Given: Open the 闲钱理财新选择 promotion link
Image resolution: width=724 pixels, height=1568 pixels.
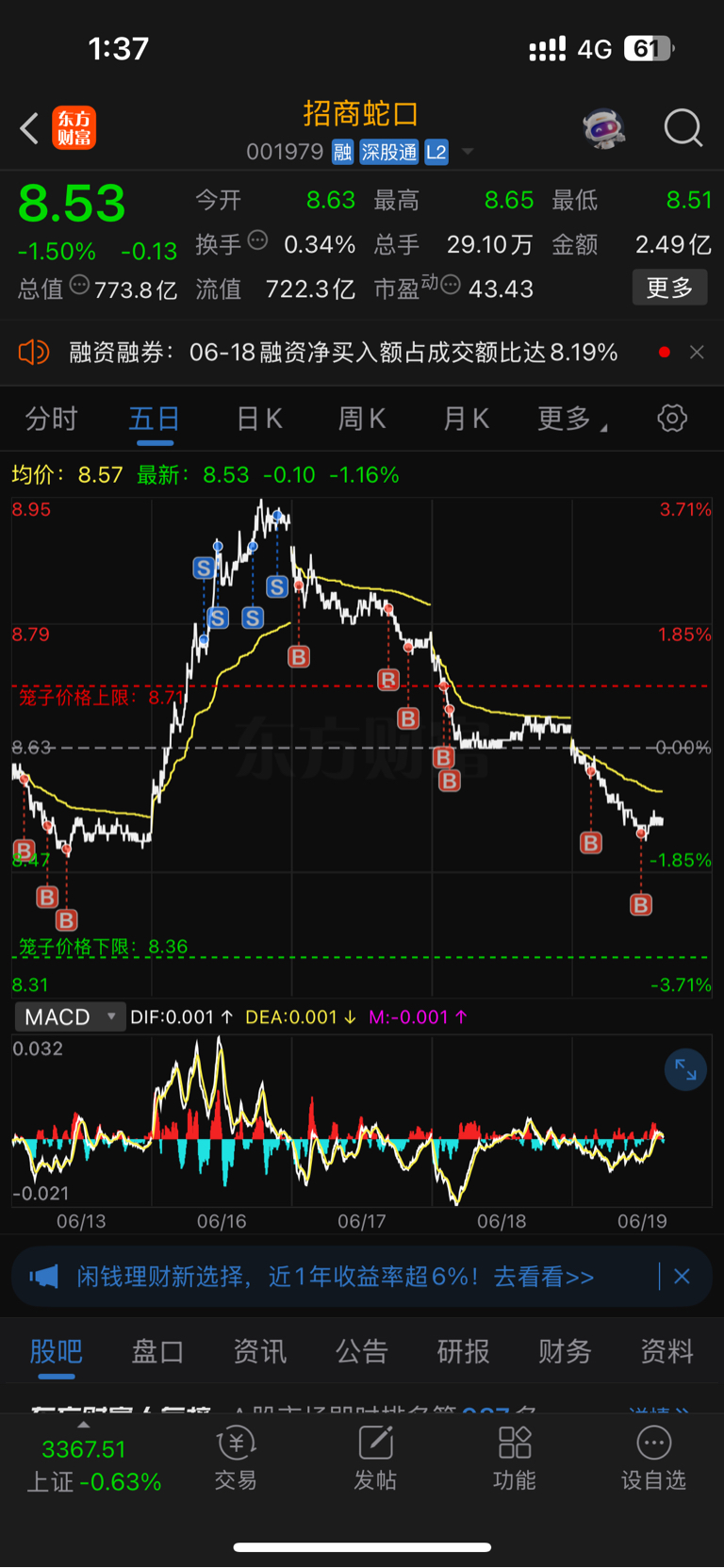Looking at the screenshot, I should [x=336, y=1277].
